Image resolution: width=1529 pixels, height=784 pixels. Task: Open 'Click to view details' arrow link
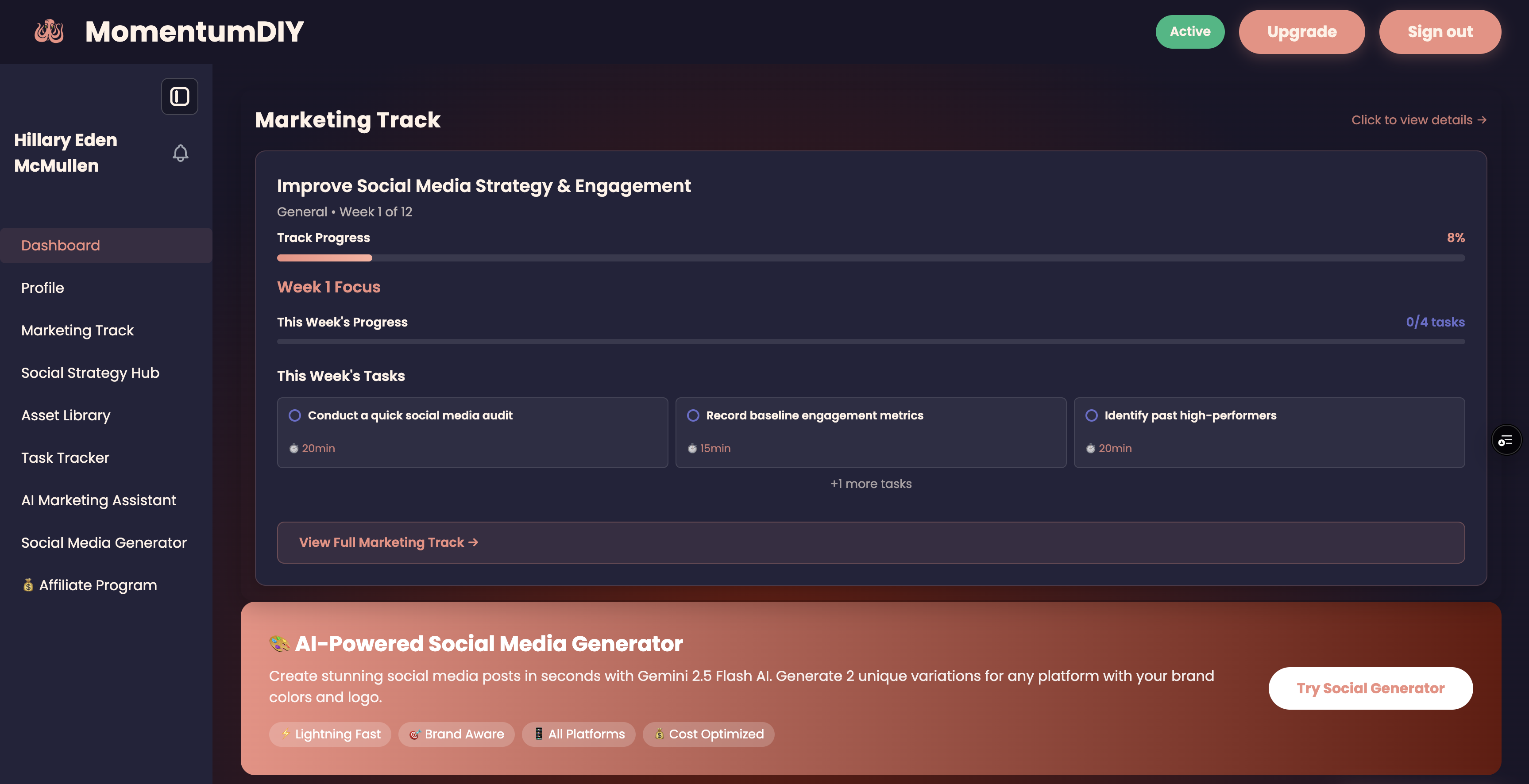pos(1419,120)
